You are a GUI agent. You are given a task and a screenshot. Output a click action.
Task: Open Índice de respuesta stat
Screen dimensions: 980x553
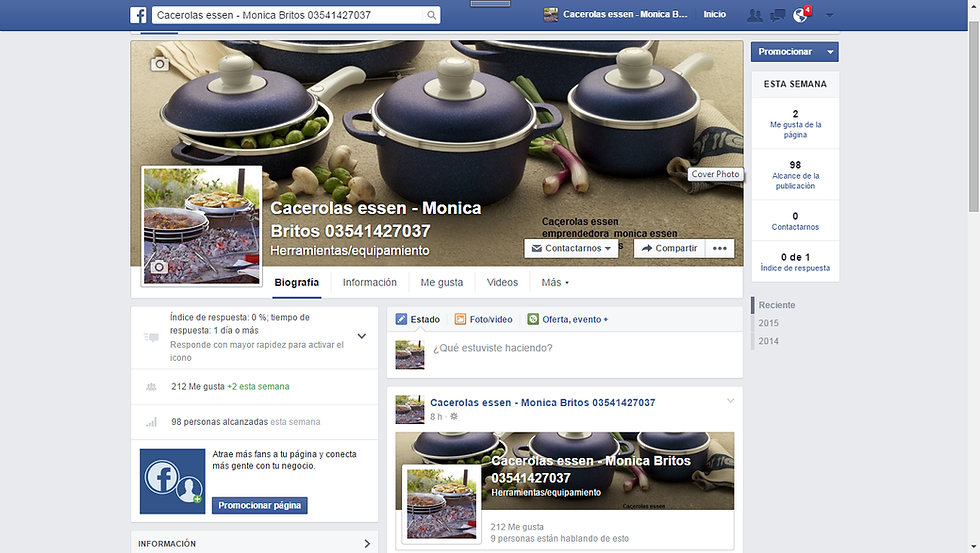(x=795, y=262)
